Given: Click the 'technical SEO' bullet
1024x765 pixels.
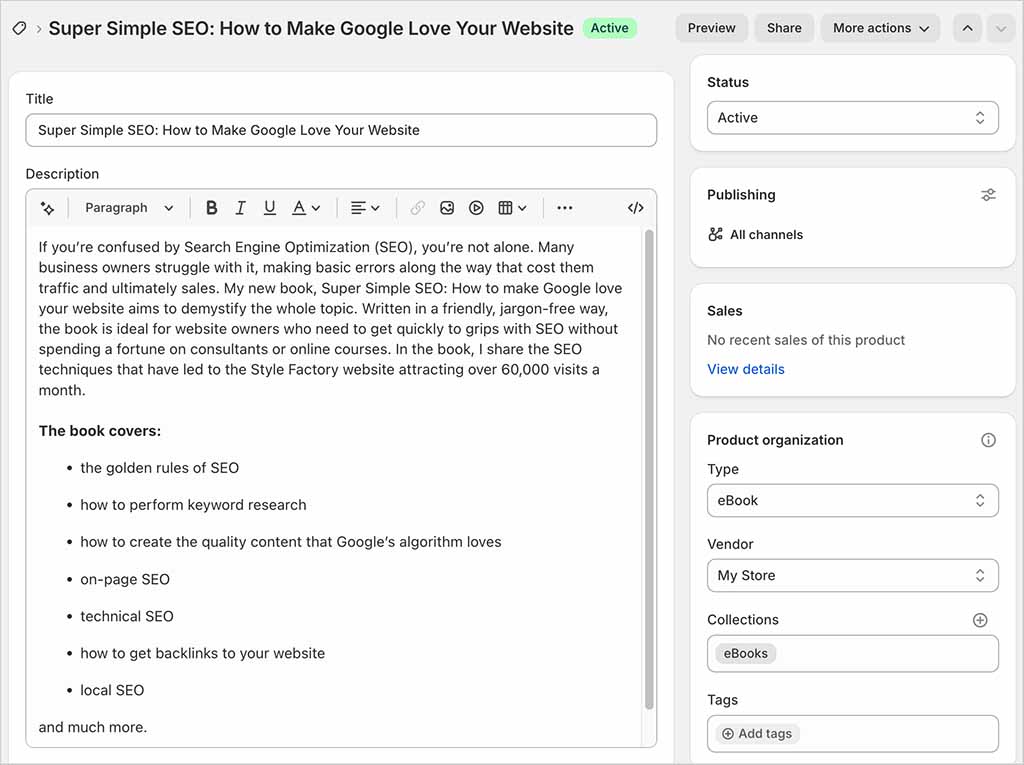Looking at the screenshot, I should pos(127,616).
